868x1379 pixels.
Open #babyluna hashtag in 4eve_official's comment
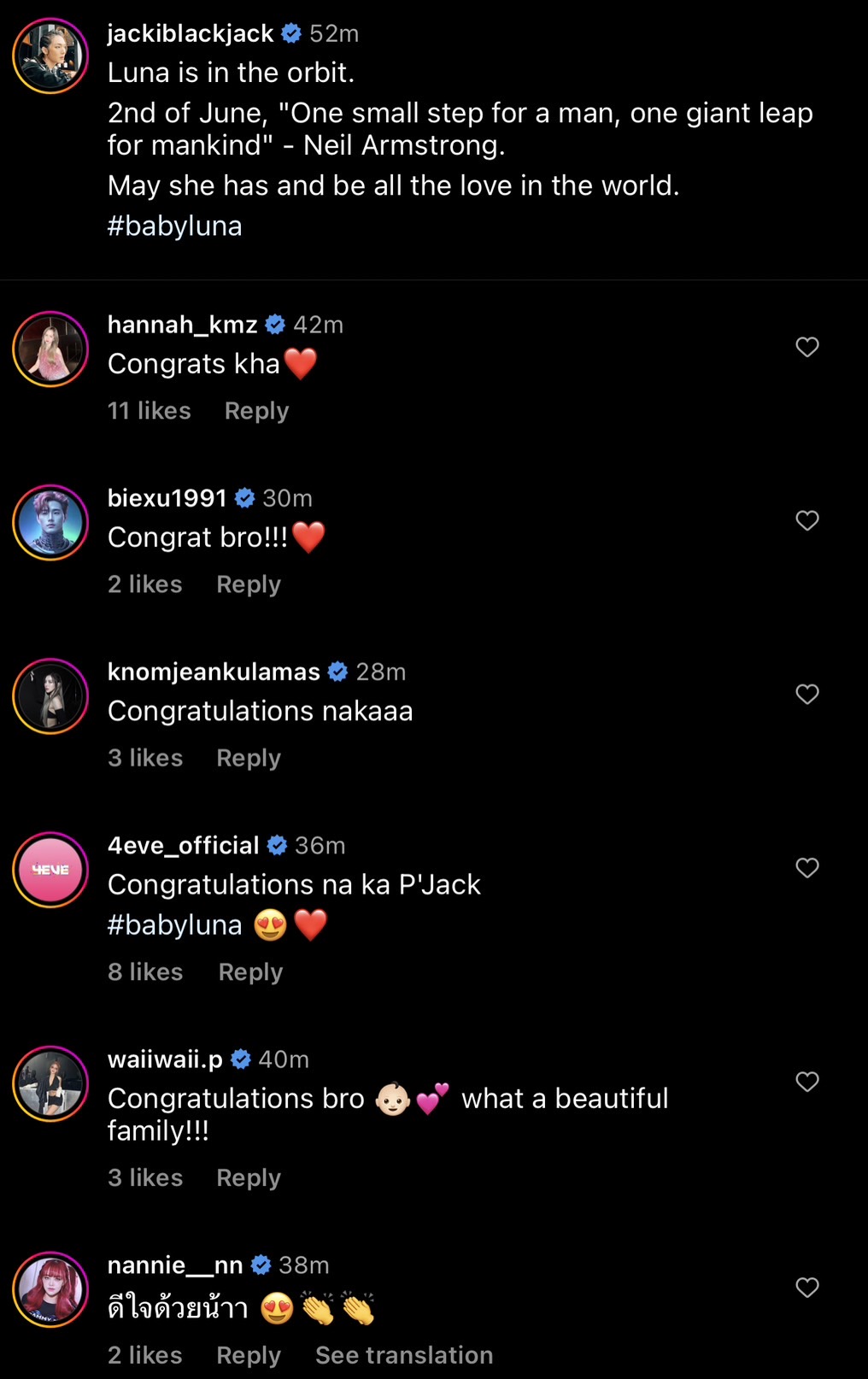coord(175,925)
